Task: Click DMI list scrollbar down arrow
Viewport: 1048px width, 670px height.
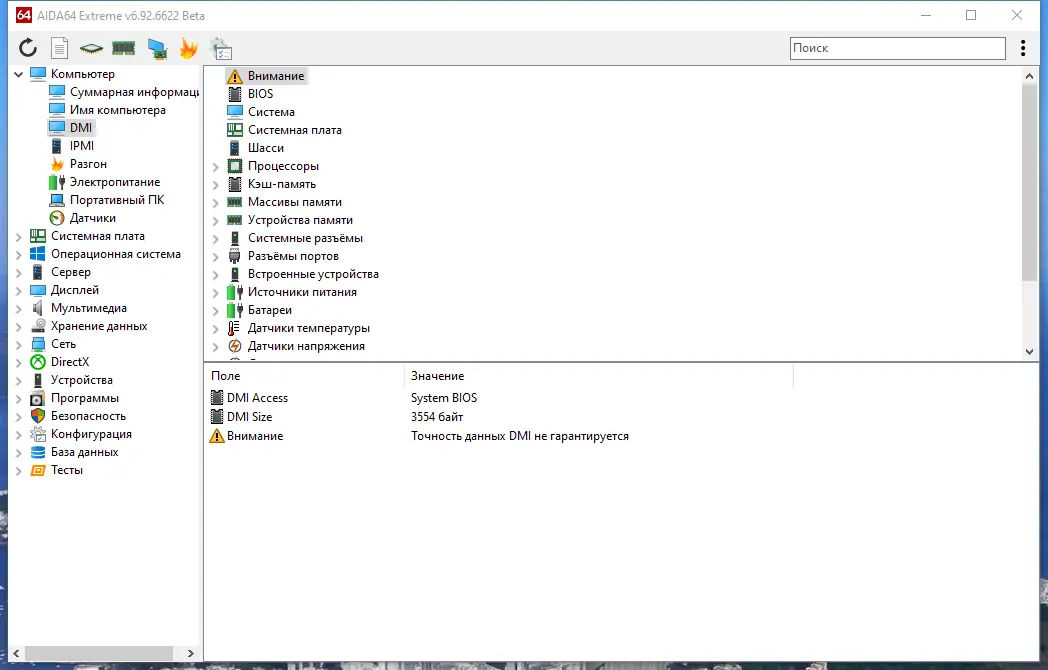Action: pyautogui.click(x=1029, y=351)
